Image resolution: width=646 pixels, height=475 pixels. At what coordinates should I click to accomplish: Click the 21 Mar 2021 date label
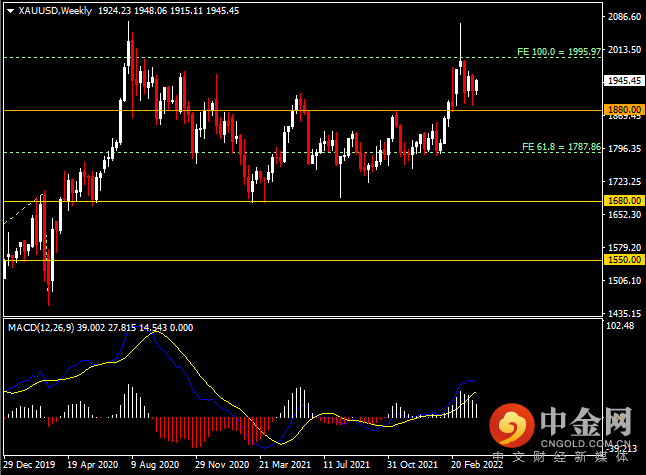[x=285, y=465]
